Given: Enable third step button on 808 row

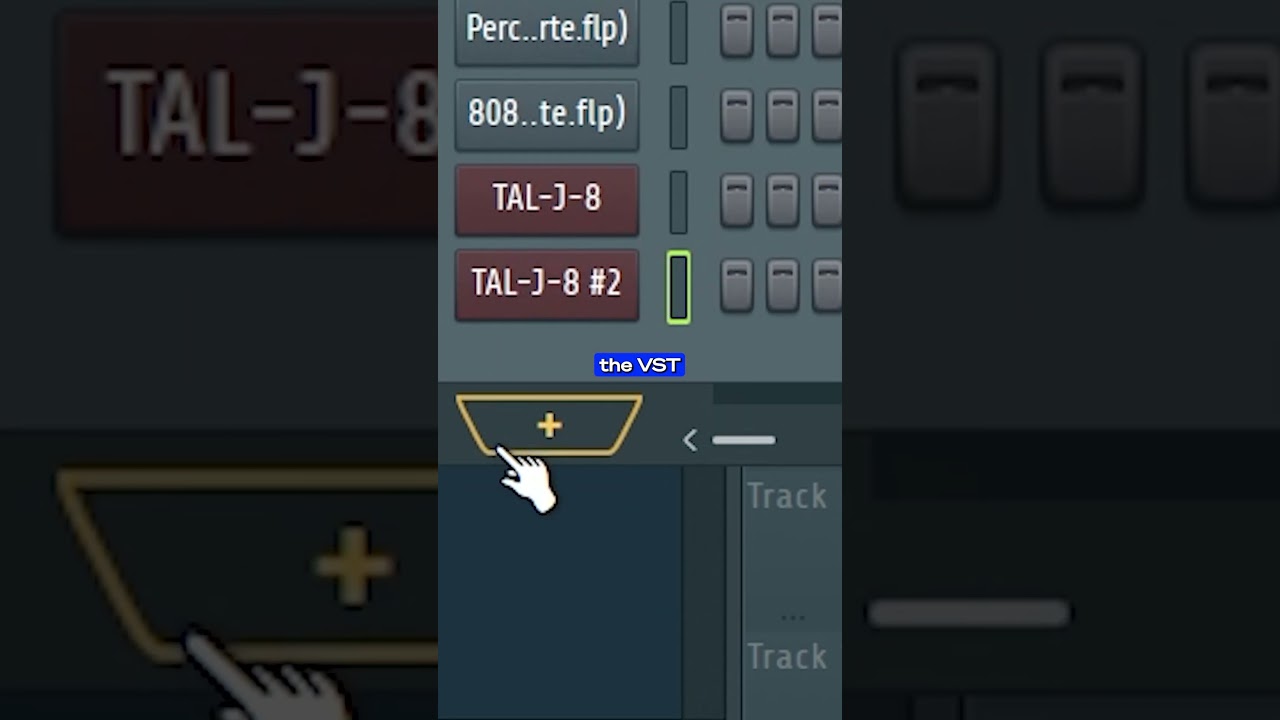Looking at the screenshot, I should 827,115.
